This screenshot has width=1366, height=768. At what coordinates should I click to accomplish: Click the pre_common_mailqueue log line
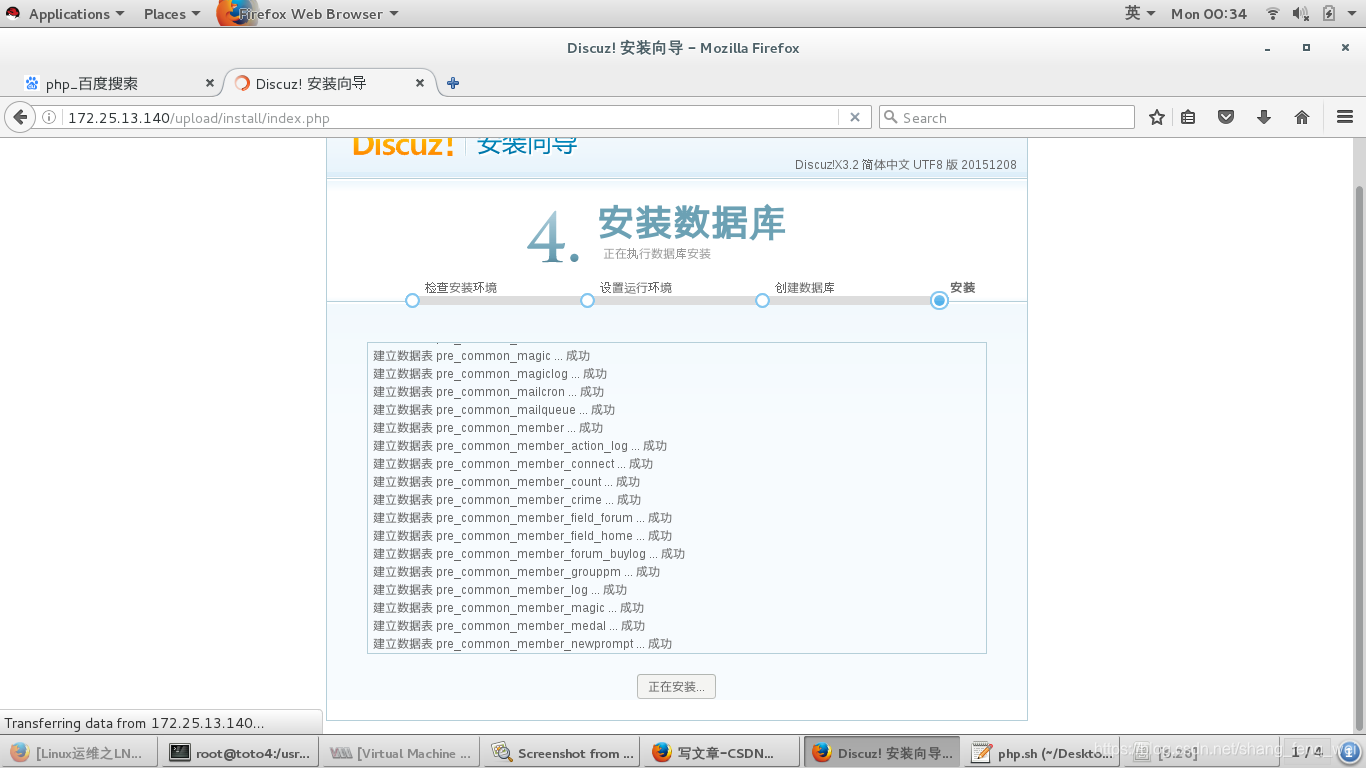pyautogui.click(x=494, y=410)
